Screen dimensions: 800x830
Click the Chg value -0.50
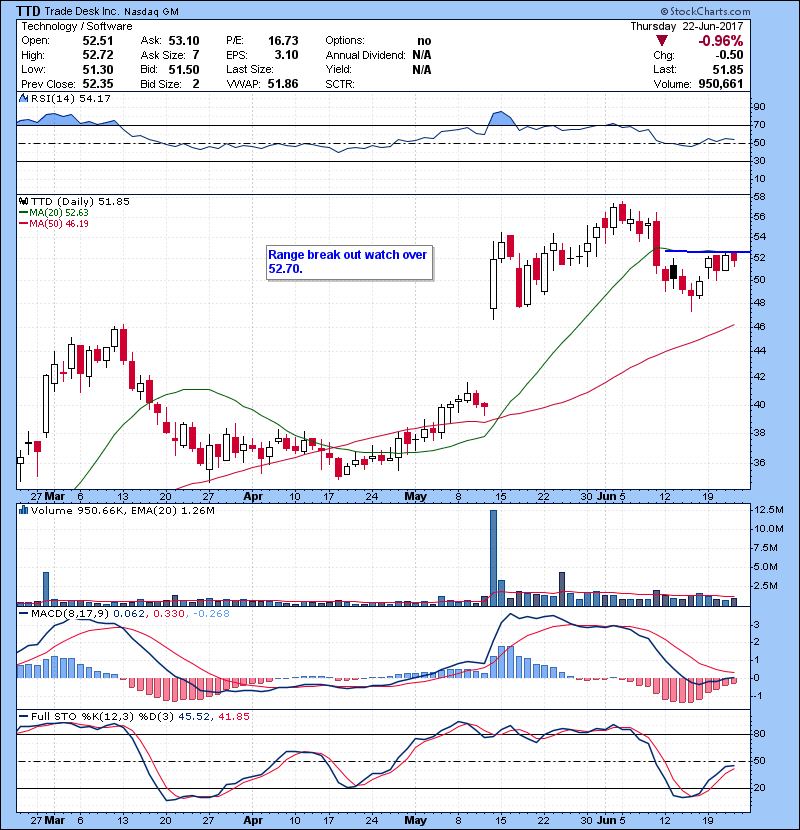pyautogui.click(x=730, y=55)
